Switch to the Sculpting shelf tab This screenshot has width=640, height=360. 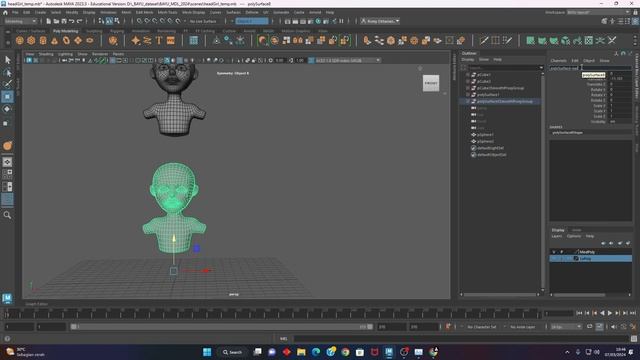[94, 31]
